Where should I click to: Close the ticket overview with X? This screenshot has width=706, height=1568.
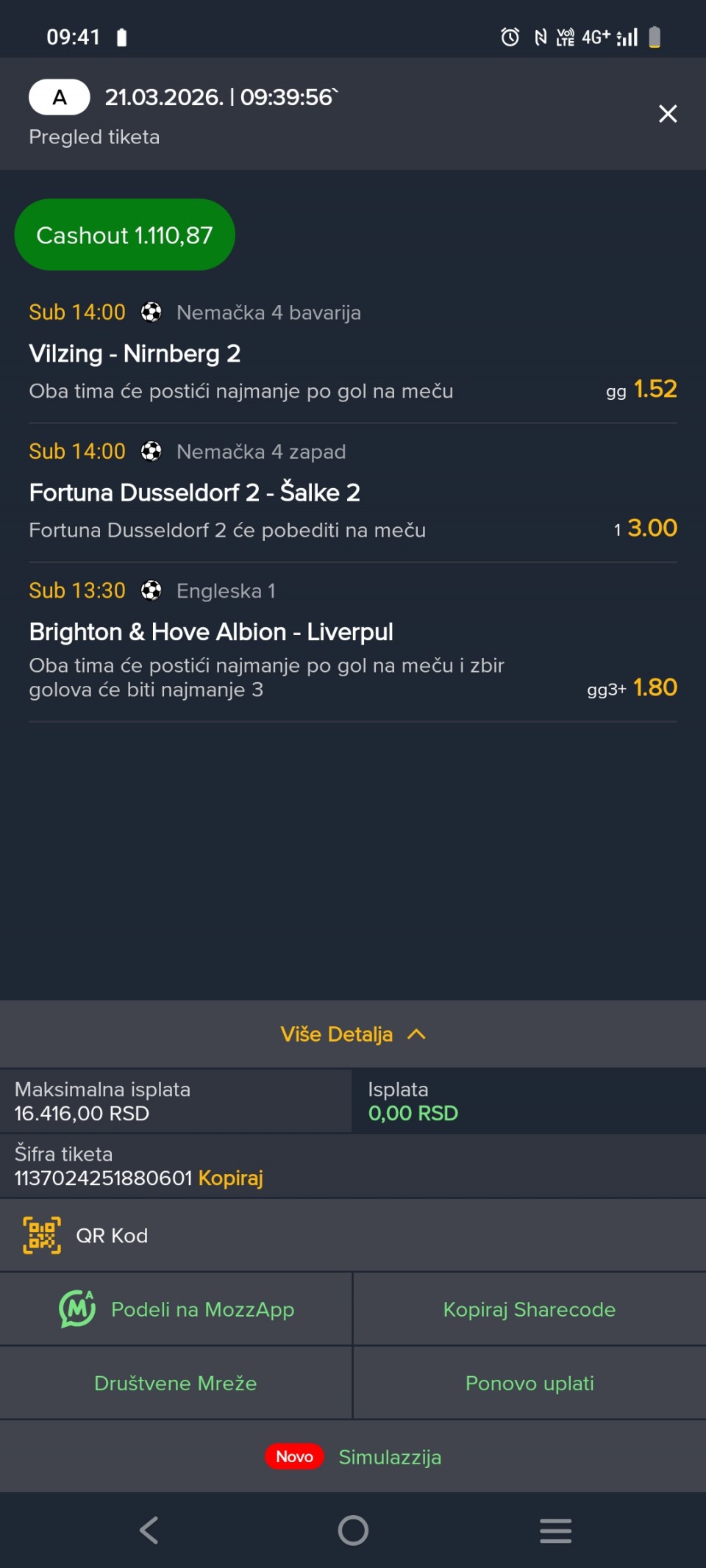pos(667,114)
